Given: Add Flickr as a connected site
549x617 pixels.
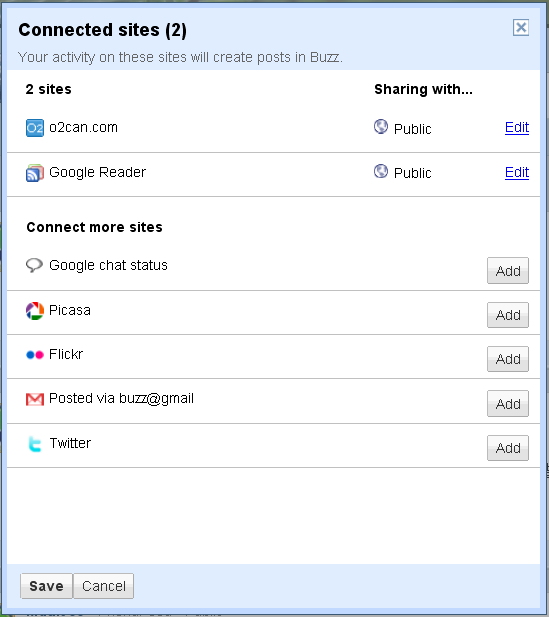Looking at the screenshot, I should pos(508,359).
